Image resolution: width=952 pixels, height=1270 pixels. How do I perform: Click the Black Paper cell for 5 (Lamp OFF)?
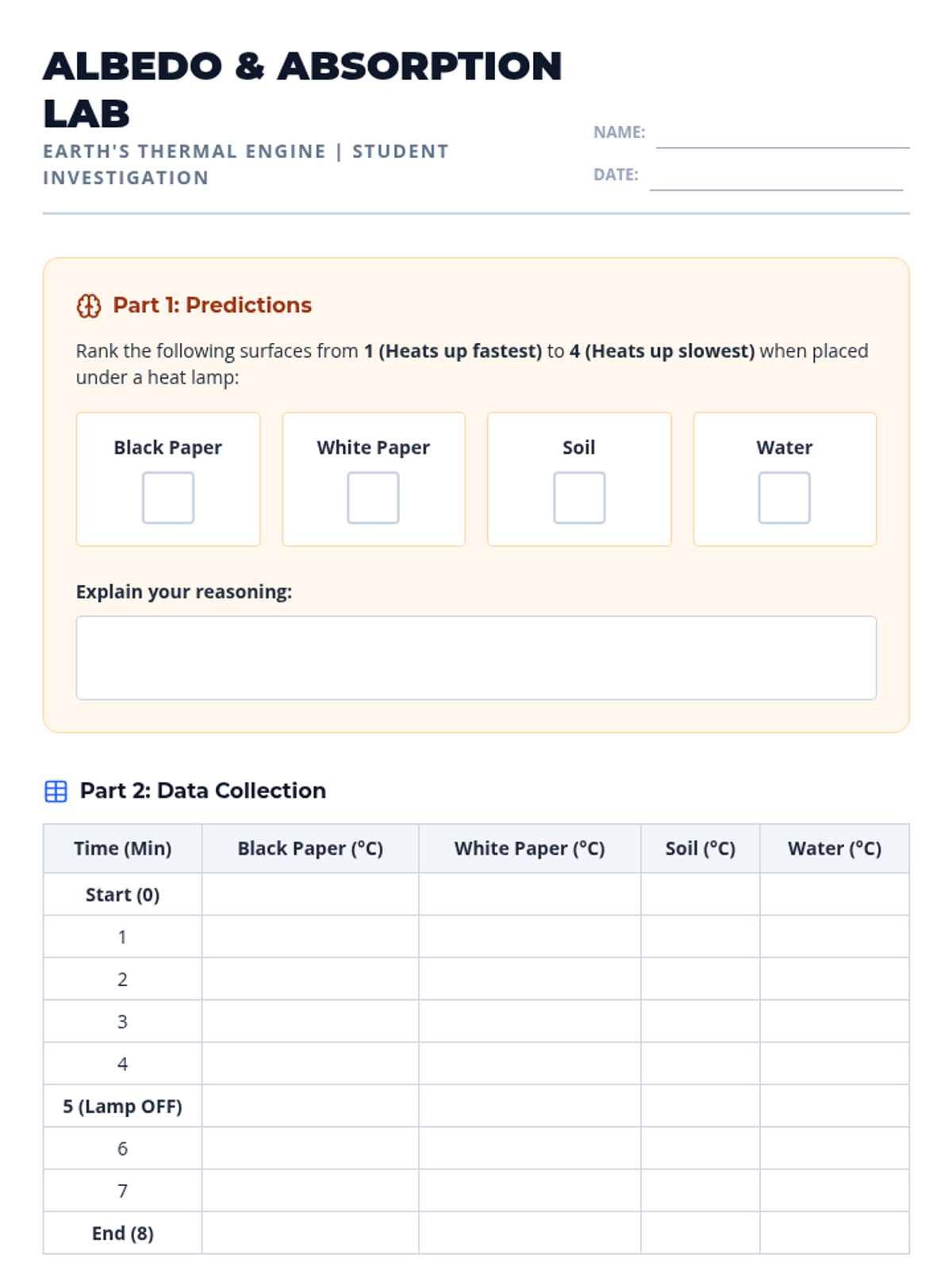coord(310,1106)
